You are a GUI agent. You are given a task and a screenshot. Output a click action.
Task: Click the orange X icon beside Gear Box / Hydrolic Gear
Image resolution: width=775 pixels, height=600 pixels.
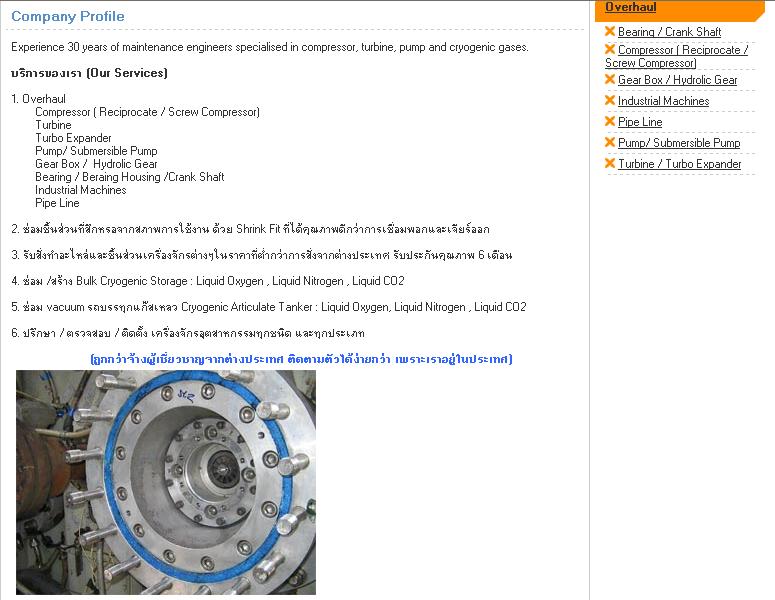pyautogui.click(x=610, y=79)
